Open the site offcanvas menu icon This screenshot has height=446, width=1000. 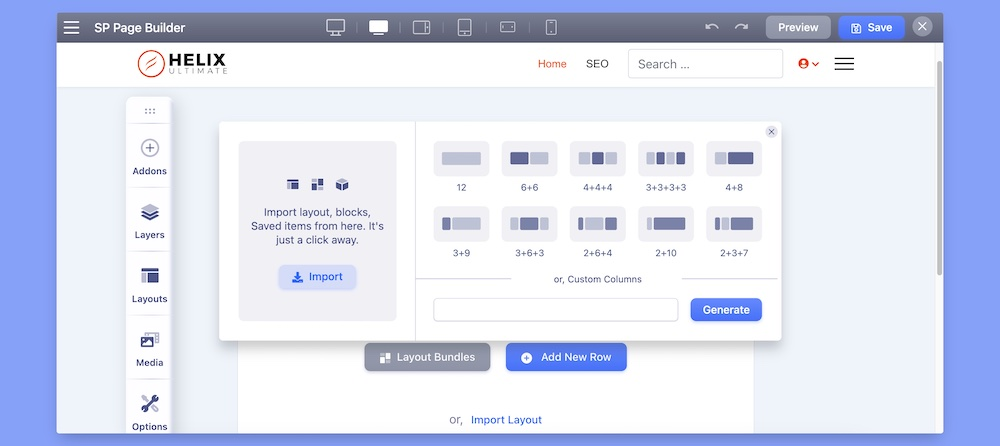[x=844, y=64]
